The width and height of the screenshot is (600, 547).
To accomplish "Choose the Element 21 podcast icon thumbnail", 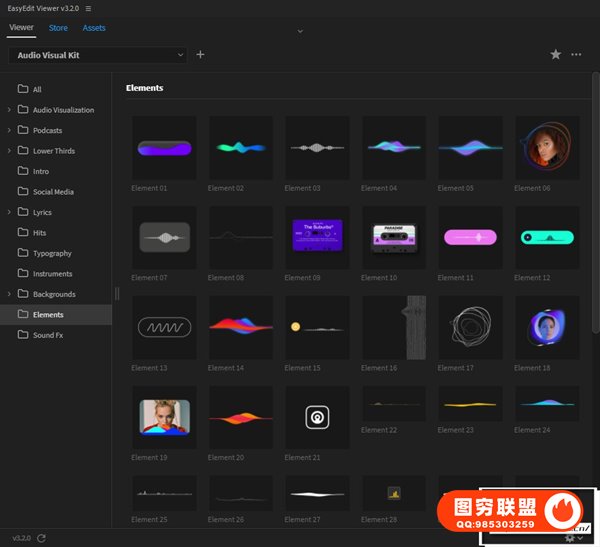I will point(316,417).
